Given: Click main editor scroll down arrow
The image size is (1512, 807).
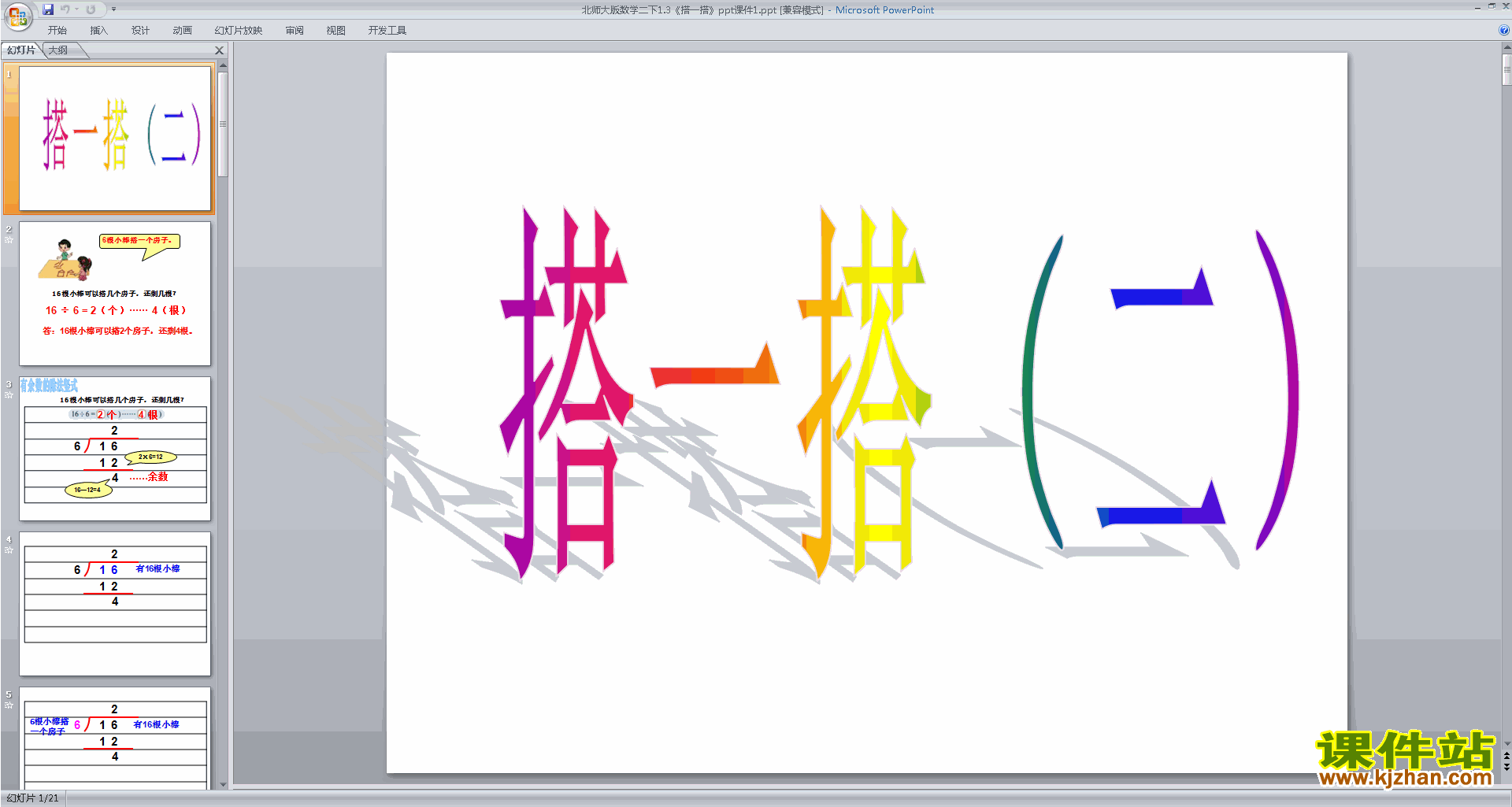Looking at the screenshot, I should [1506, 743].
